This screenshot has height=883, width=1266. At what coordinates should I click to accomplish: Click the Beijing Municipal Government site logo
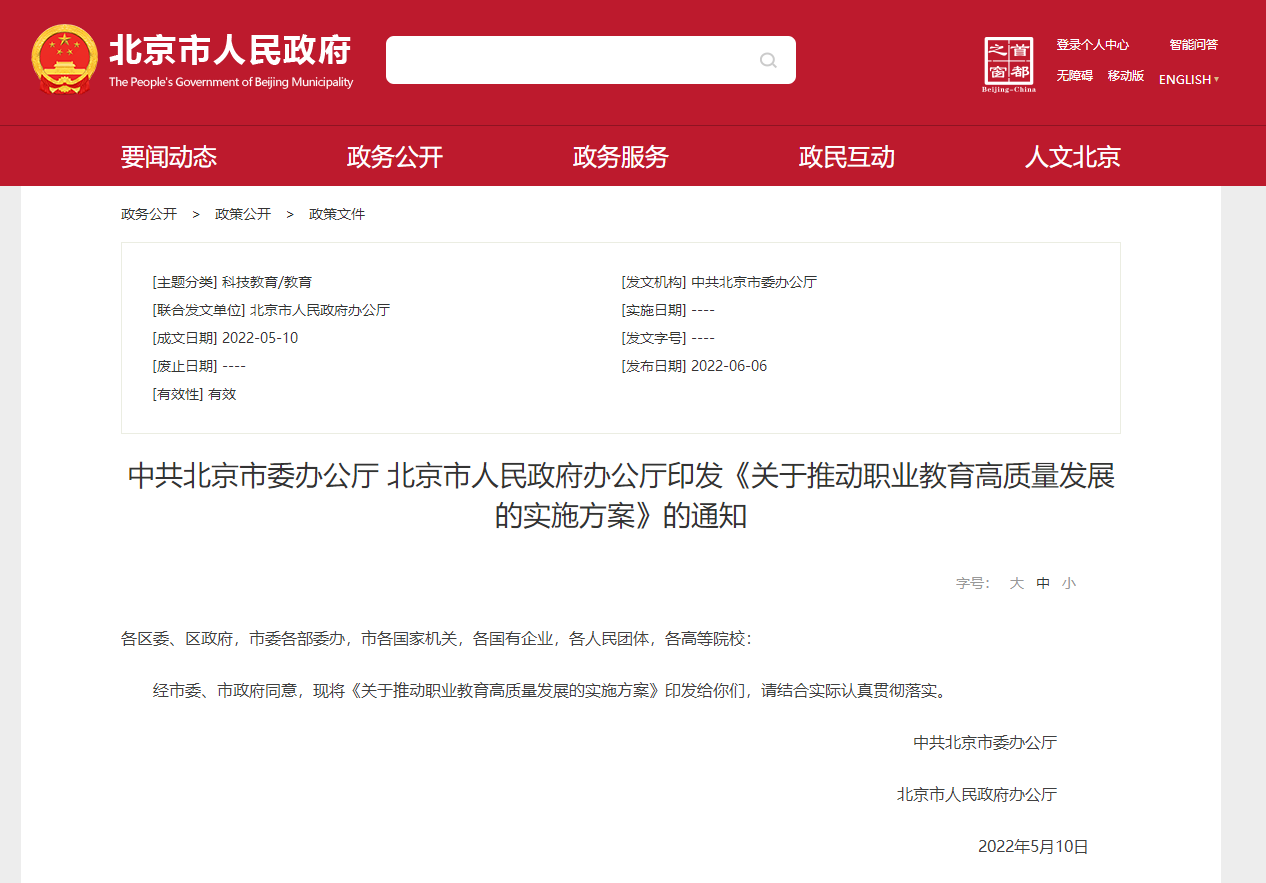[230, 60]
